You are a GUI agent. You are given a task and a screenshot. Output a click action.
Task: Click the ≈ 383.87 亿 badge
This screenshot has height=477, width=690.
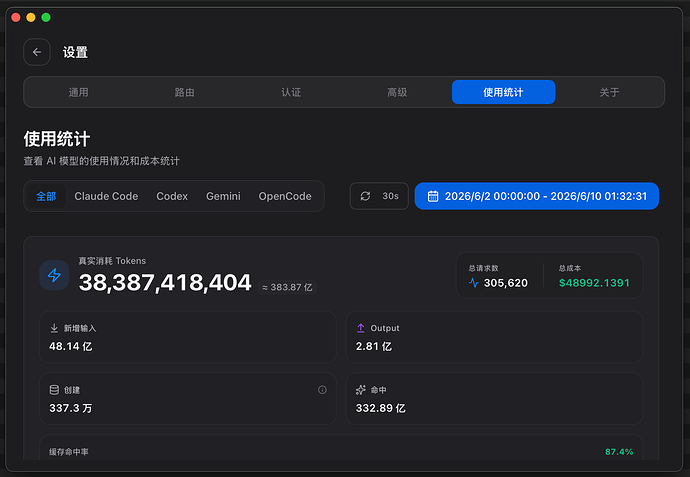tap(287, 287)
